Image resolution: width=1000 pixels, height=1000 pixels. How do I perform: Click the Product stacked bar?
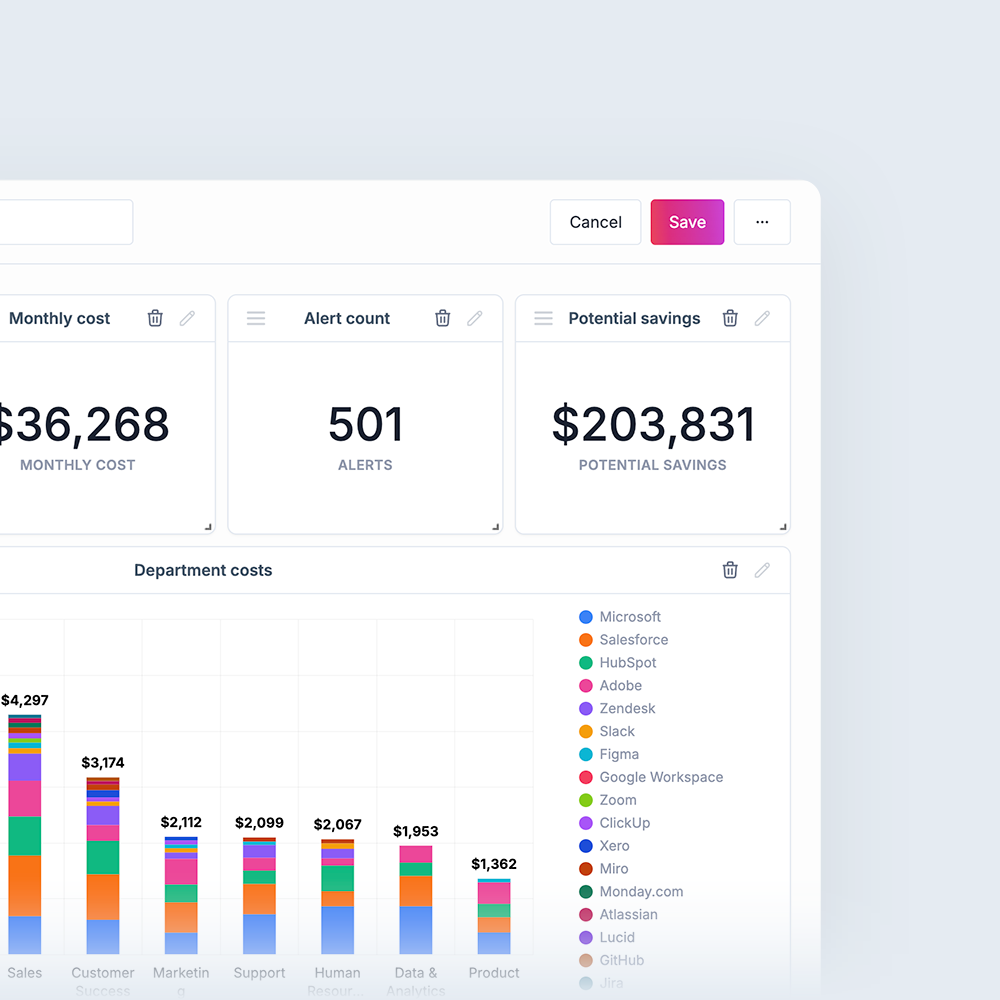coord(494,916)
